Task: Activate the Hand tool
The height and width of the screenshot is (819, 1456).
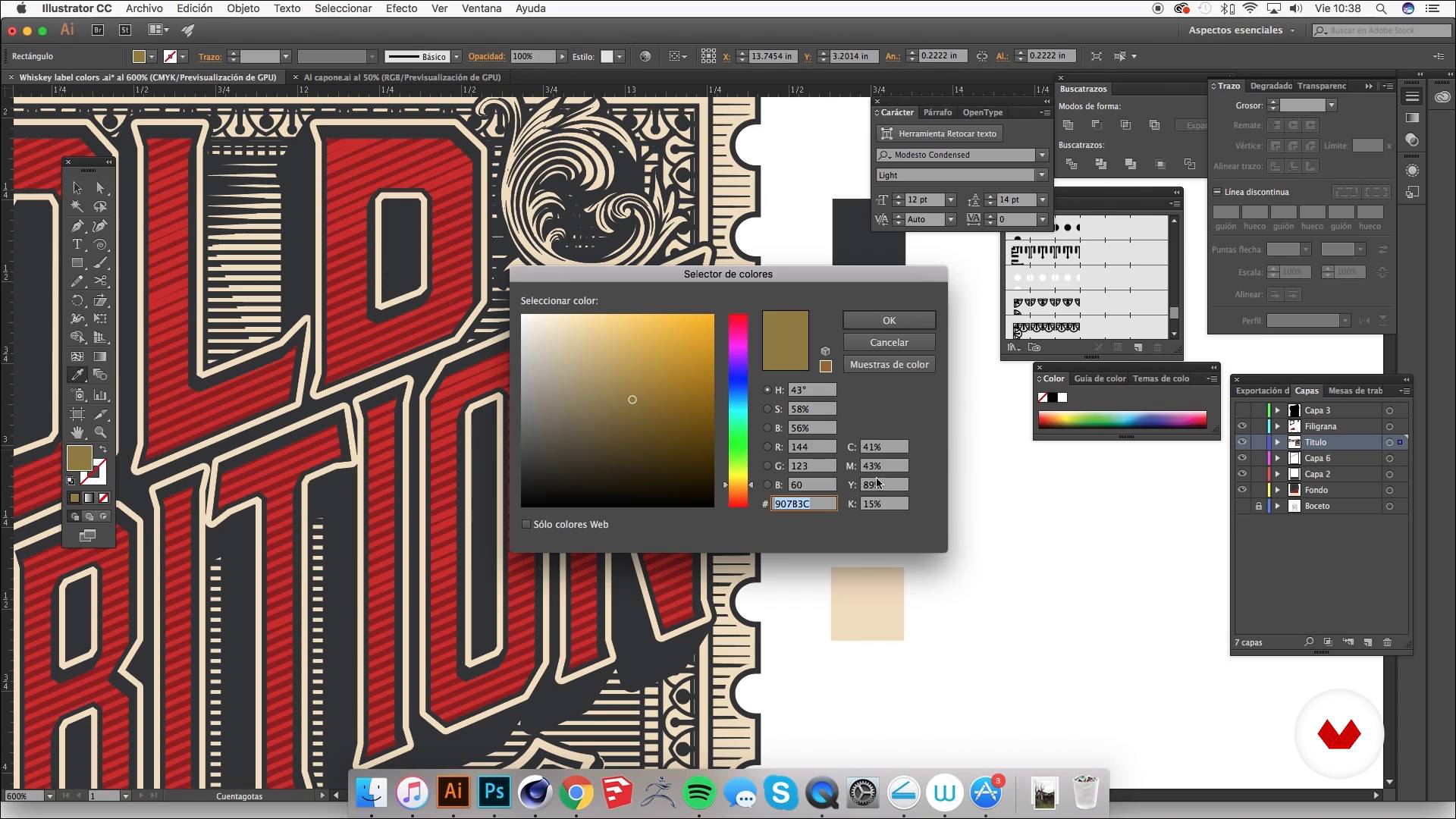Action: pyautogui.click(x=77, y=432)
